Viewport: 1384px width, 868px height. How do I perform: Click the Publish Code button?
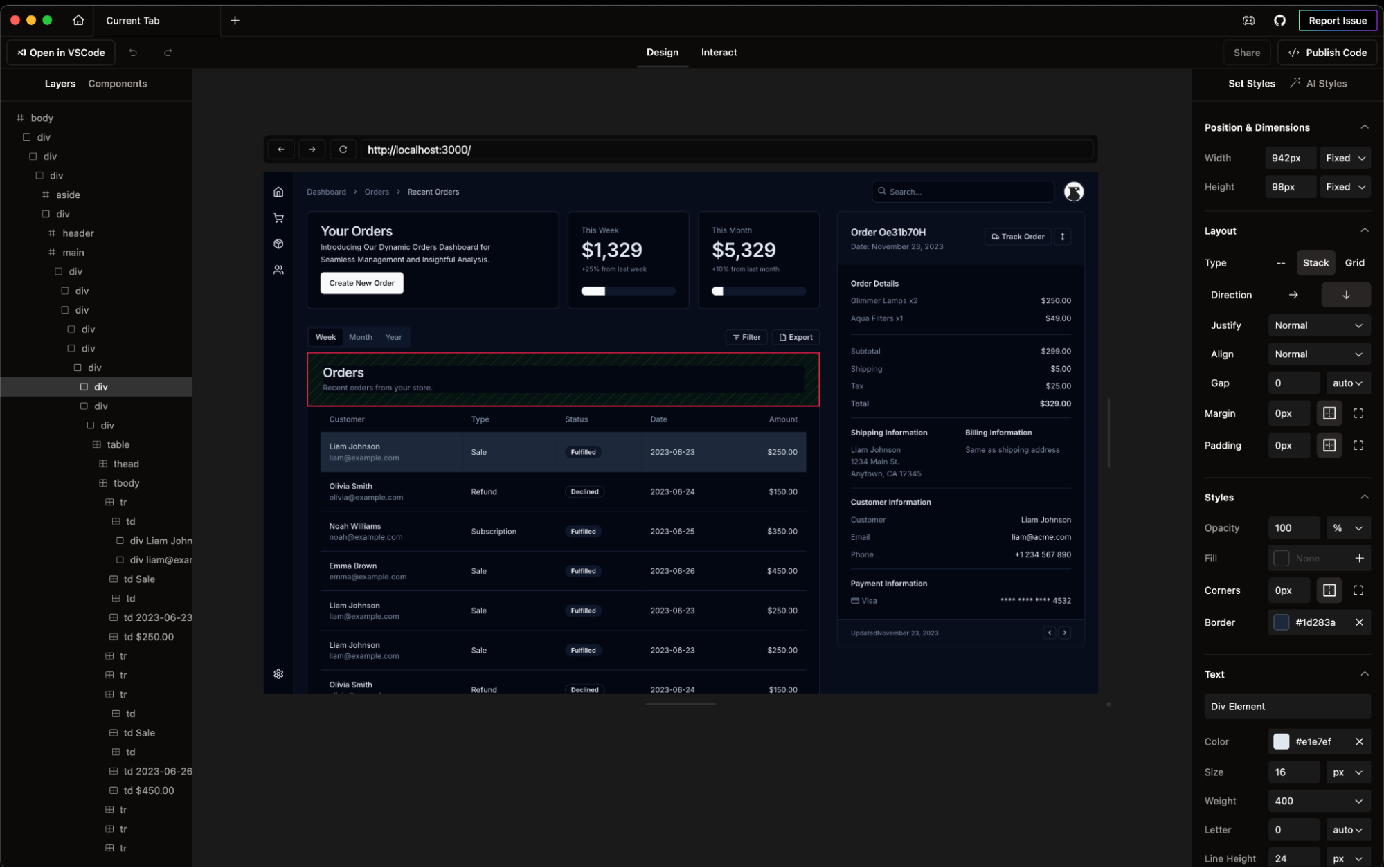1327,53
